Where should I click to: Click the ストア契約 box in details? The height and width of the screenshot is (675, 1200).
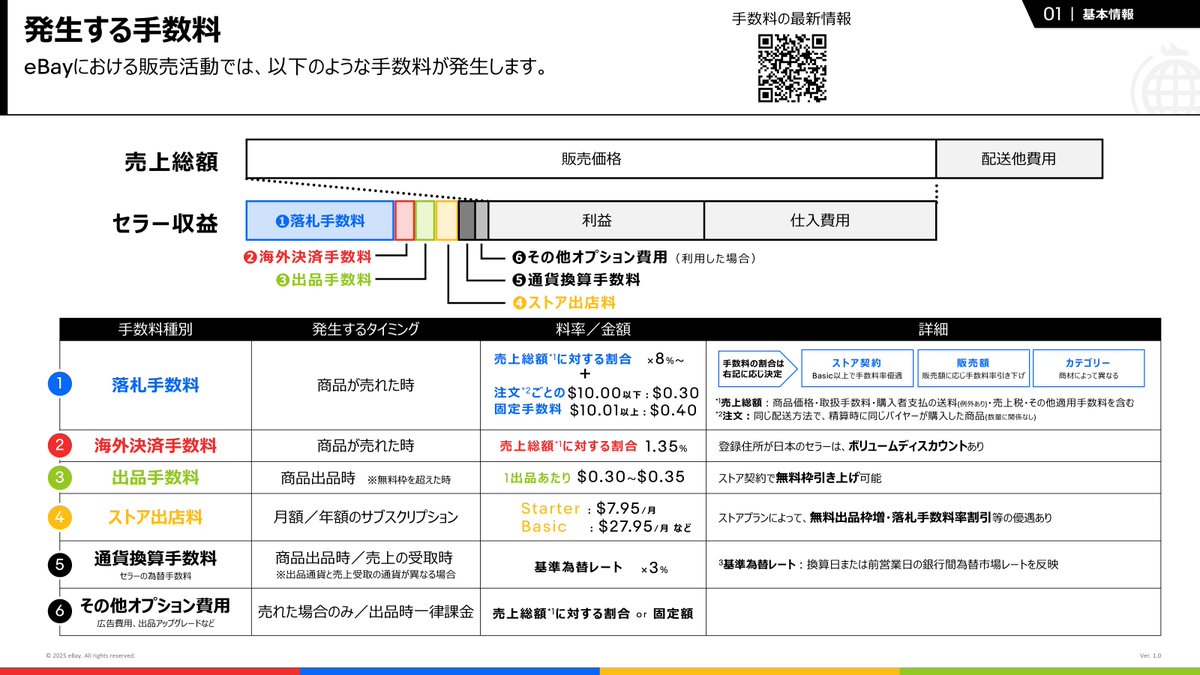pos(857,368)
